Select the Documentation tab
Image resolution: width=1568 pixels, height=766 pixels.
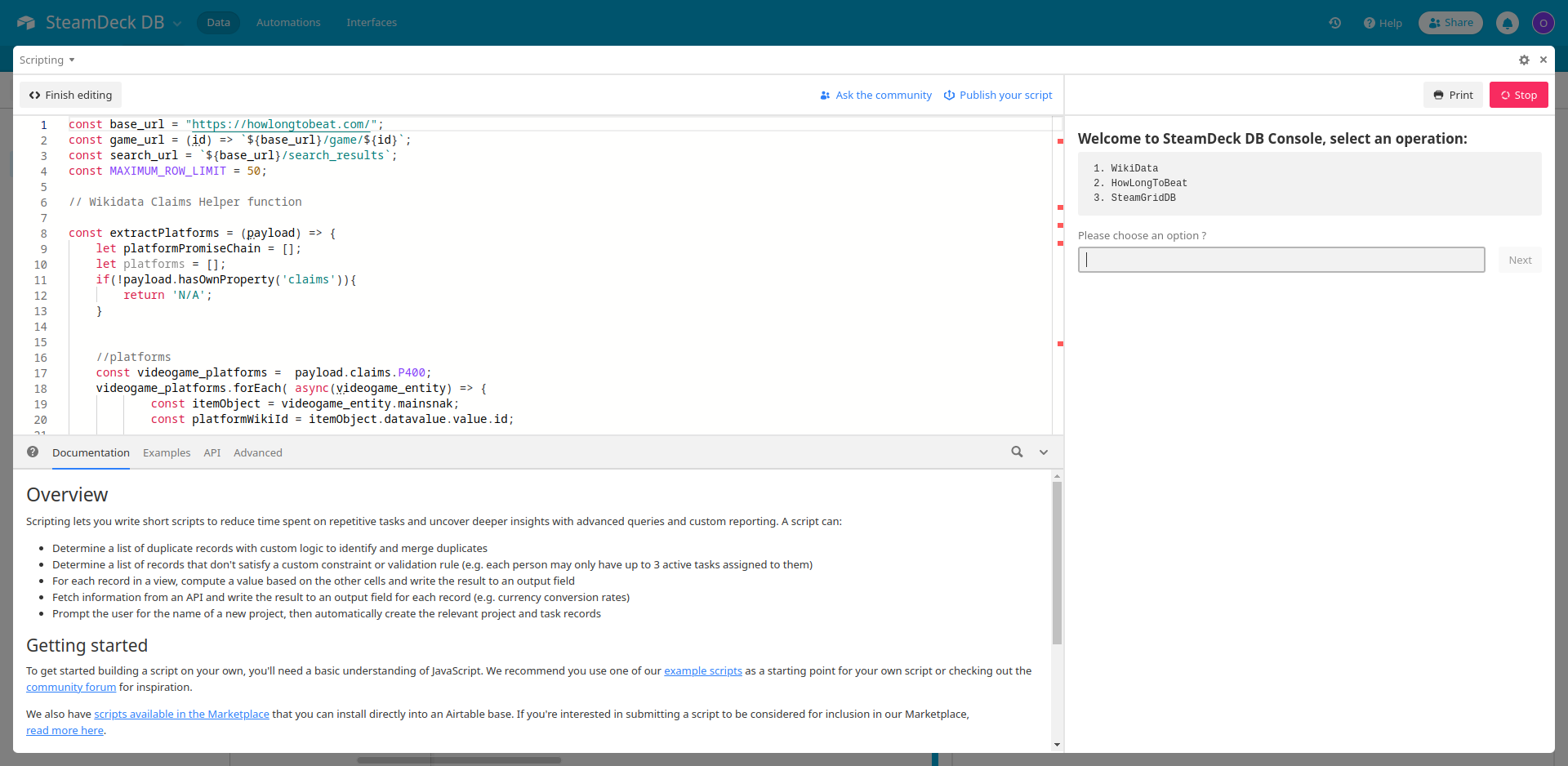(91, 452)
